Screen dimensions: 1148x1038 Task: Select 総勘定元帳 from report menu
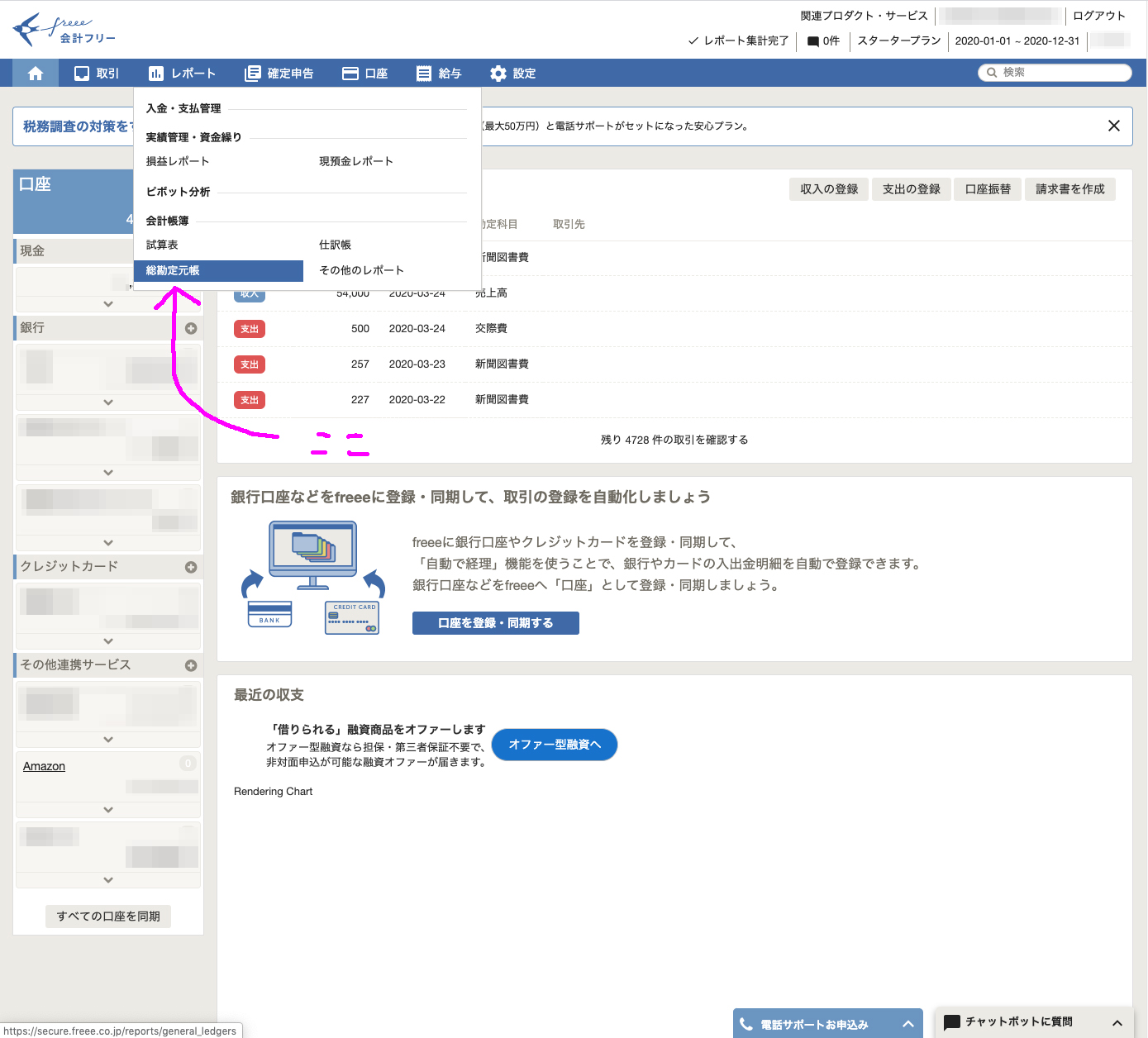pos(173,270)
